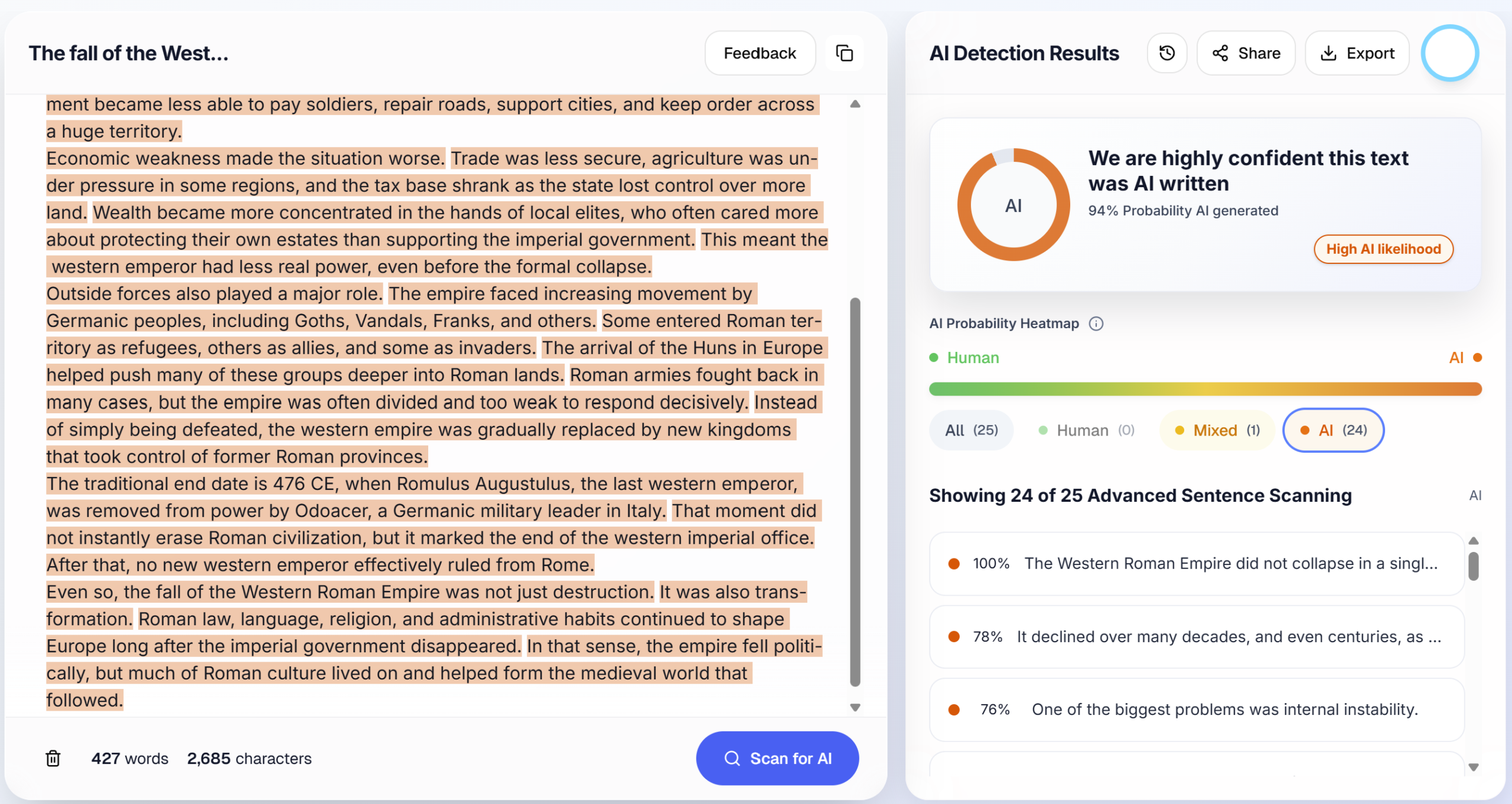1512x804 pixels.
Task: Filter results to Human (0)
Action: click(1087, 430)
